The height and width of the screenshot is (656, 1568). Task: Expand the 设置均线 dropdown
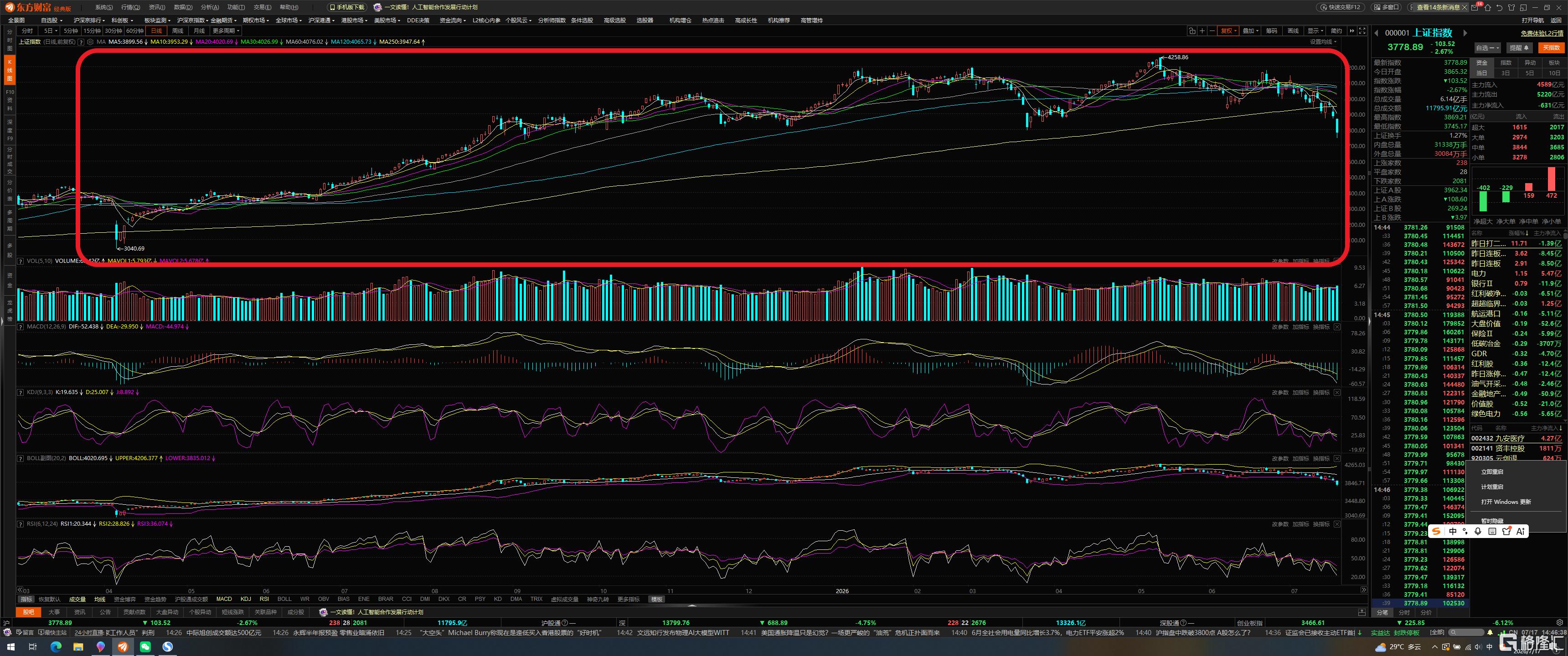point(1323,42)
